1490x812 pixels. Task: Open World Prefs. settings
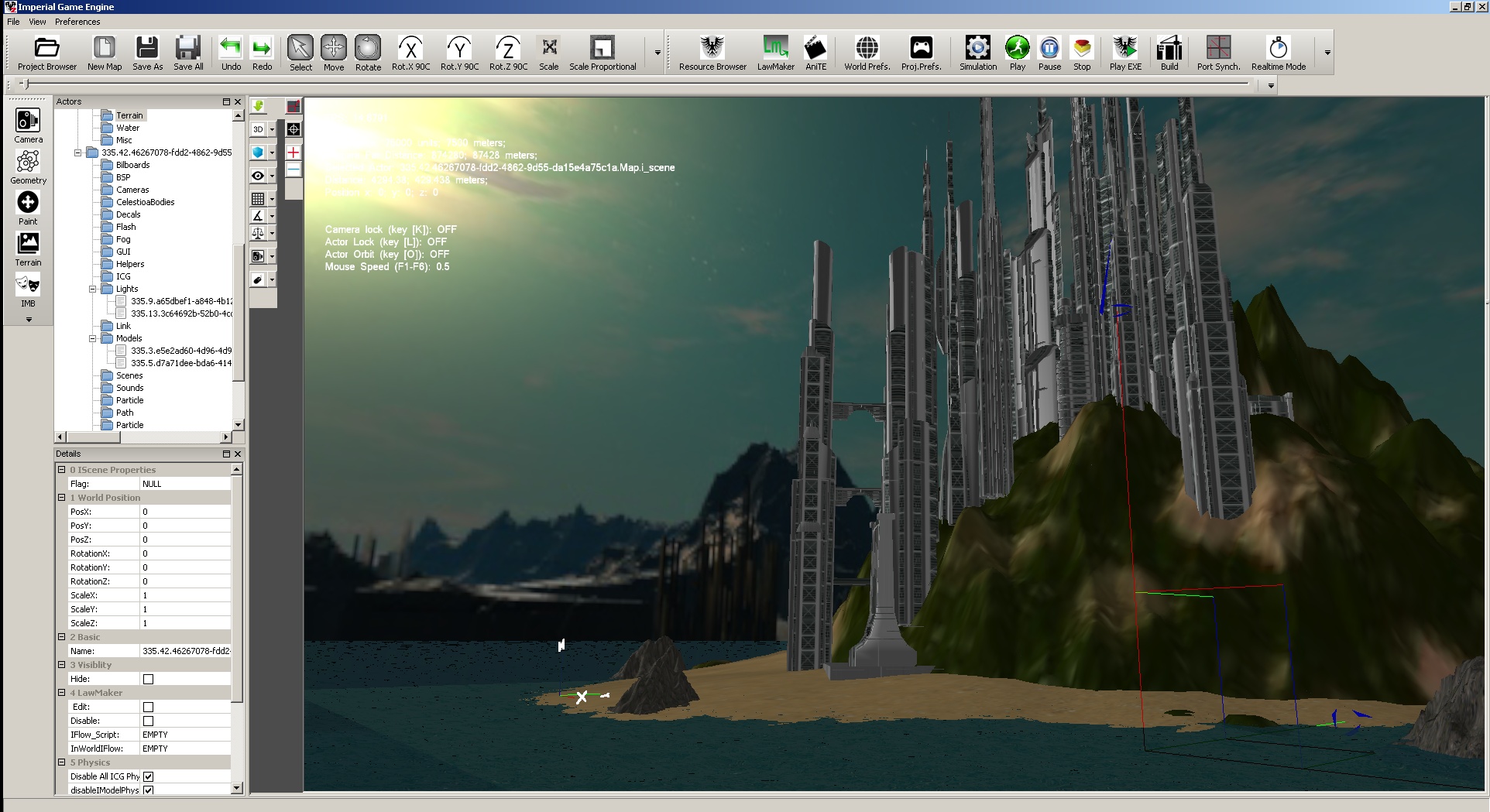(x=867, y=53)
